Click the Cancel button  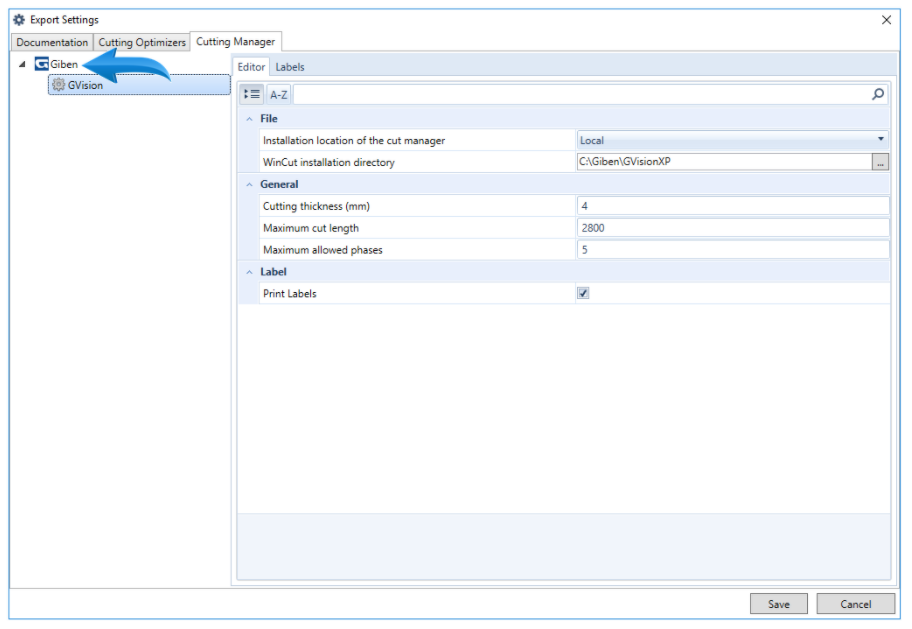(x=856, y=604)
